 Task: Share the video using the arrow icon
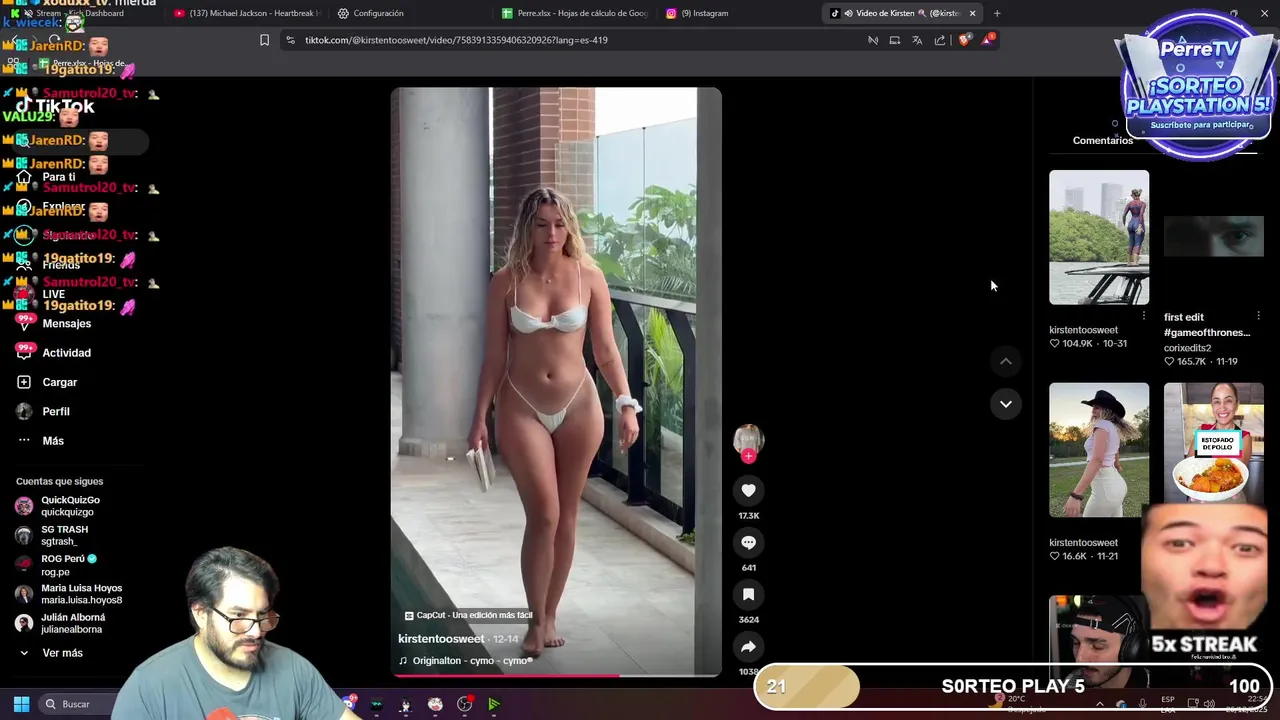[748, 646]
